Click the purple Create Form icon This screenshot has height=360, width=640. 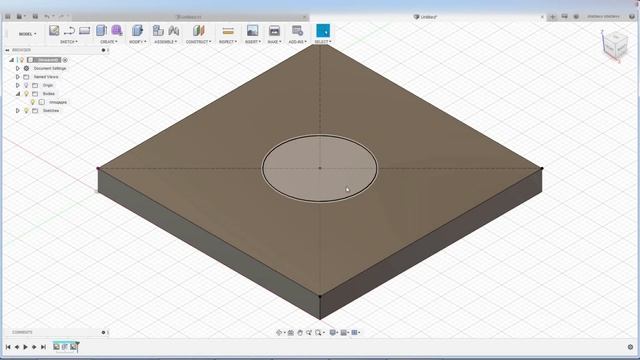117,31
